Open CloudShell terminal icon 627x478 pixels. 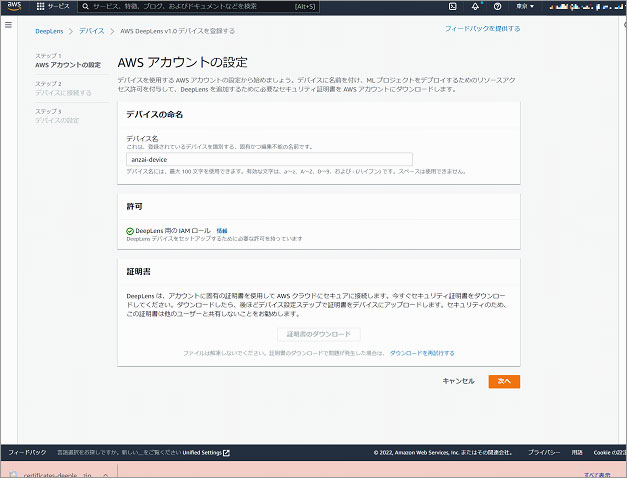click(x=453, y=6)
